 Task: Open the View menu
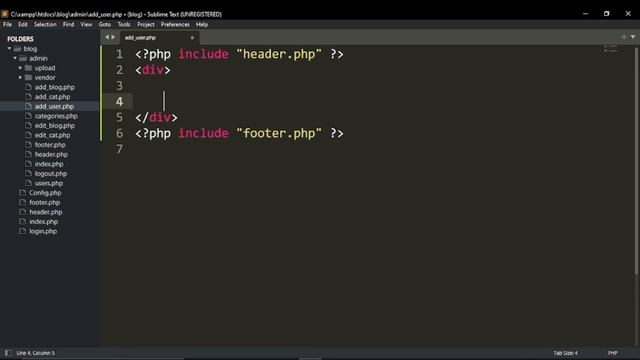86,24
